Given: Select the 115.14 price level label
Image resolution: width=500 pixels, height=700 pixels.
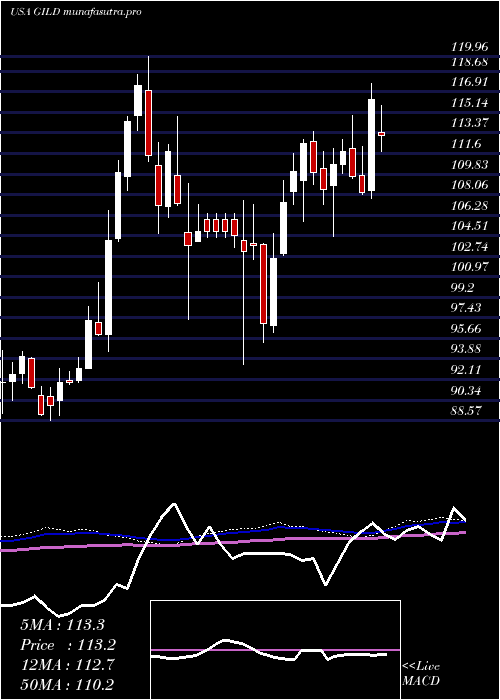Looking at the screenshot, I should coord(469,103).
